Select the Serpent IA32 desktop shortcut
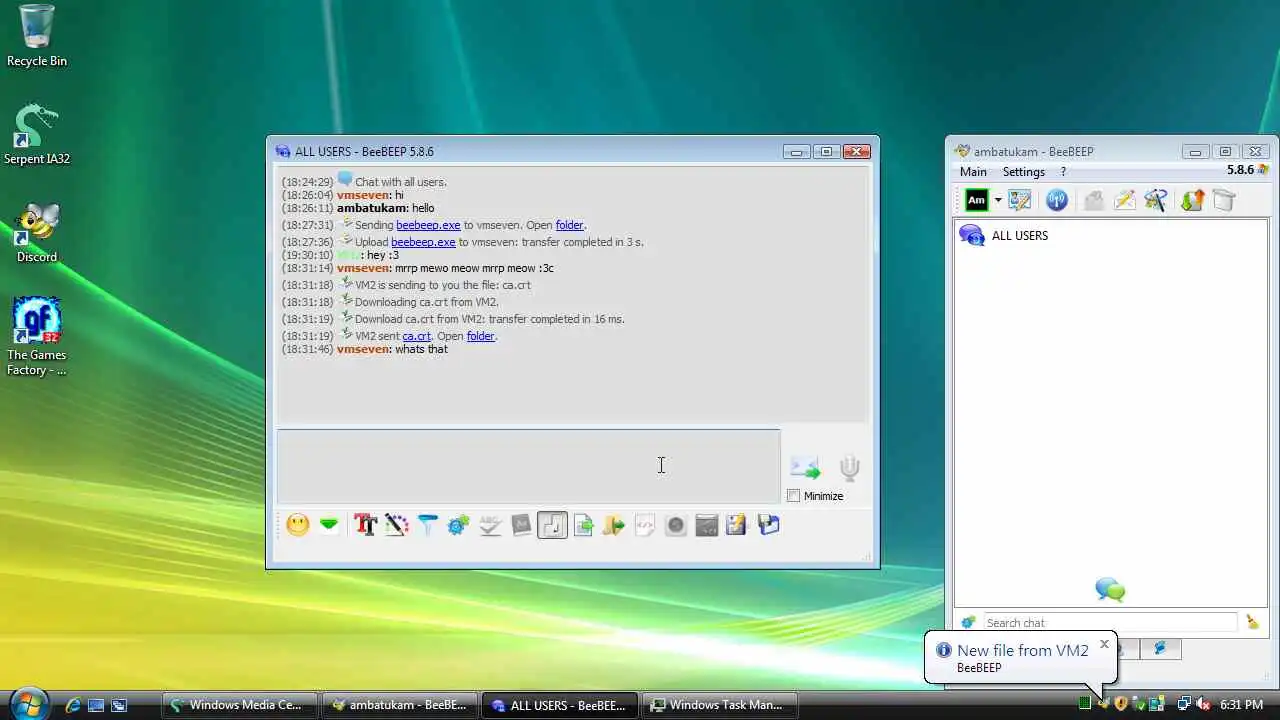Screen dimensions: 1280x720 (37, 134)
